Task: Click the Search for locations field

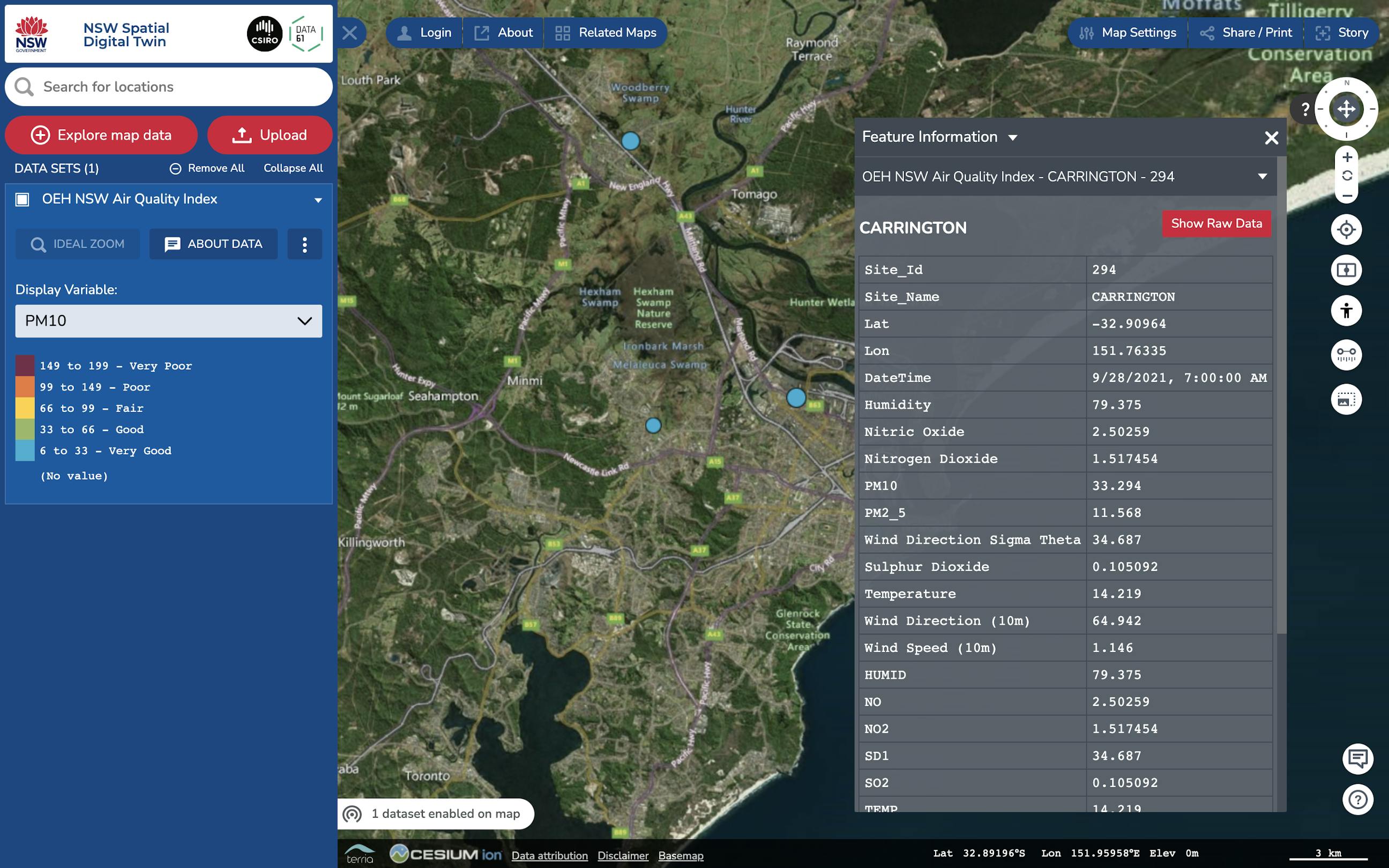Action: point(168,87)
